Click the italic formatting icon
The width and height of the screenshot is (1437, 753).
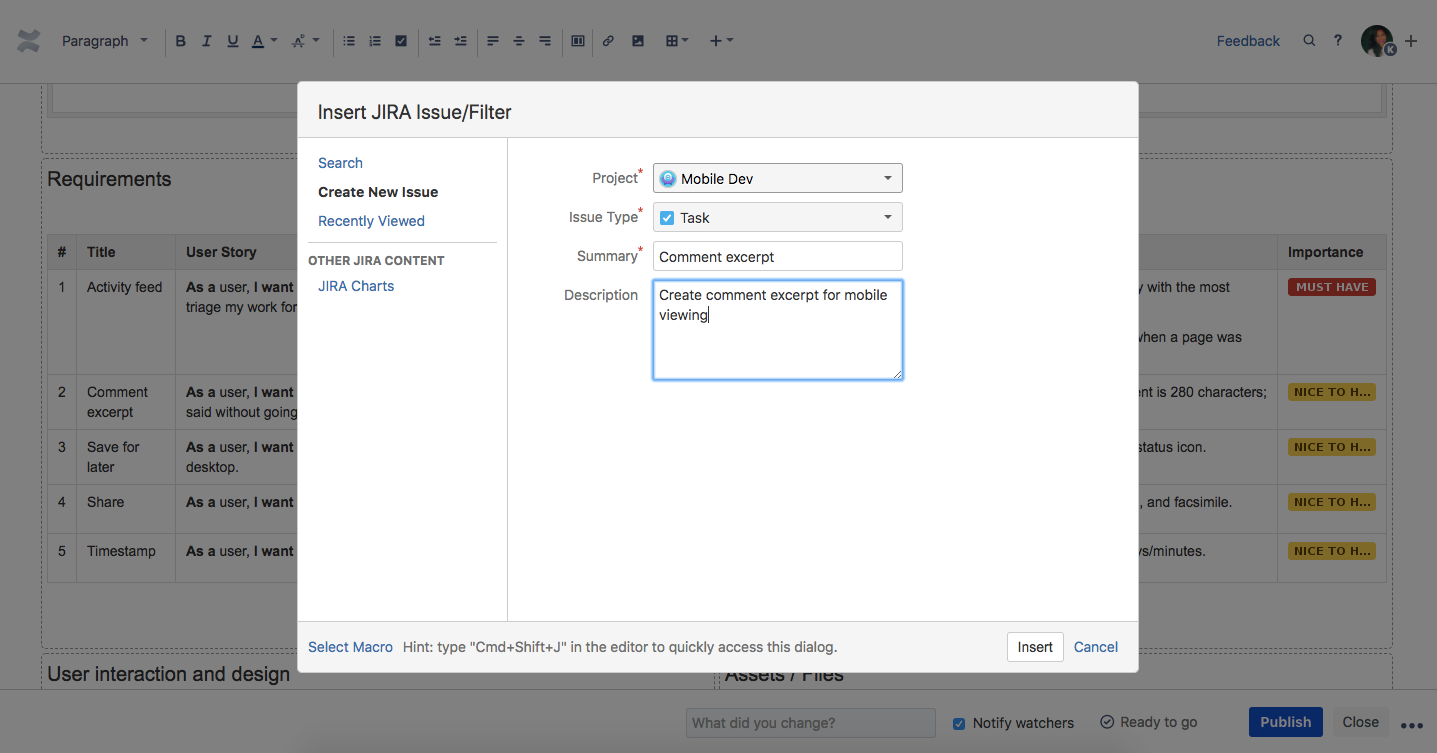(x=207, y=41)
